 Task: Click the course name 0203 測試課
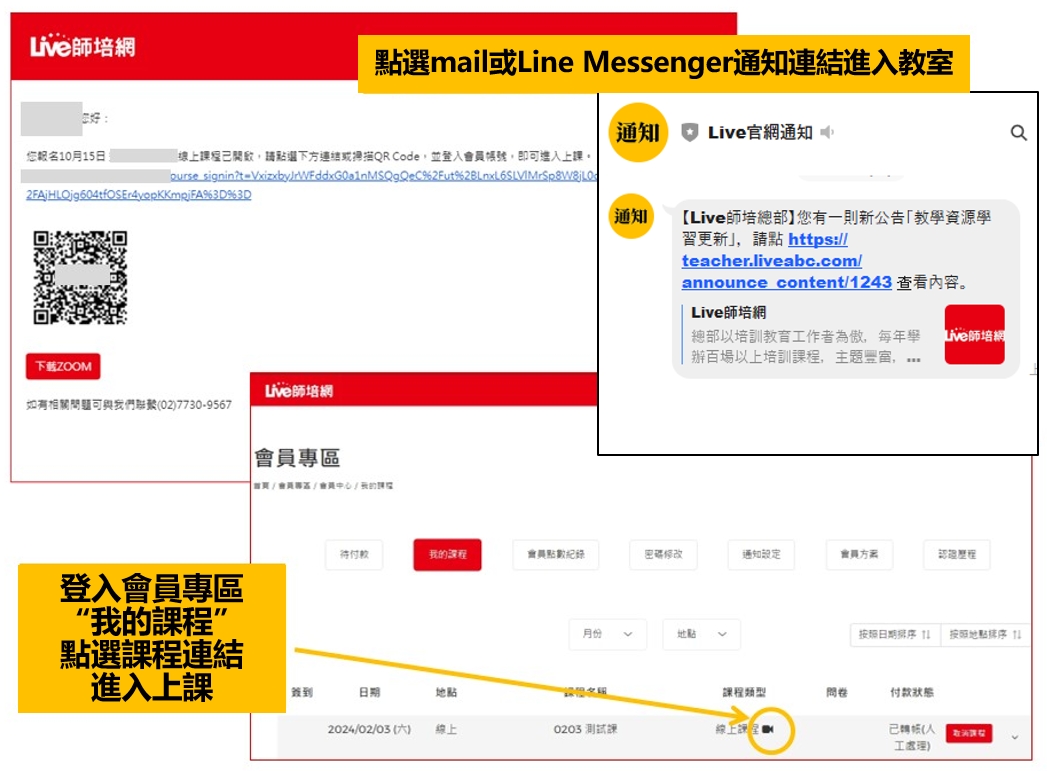(586, 729)
